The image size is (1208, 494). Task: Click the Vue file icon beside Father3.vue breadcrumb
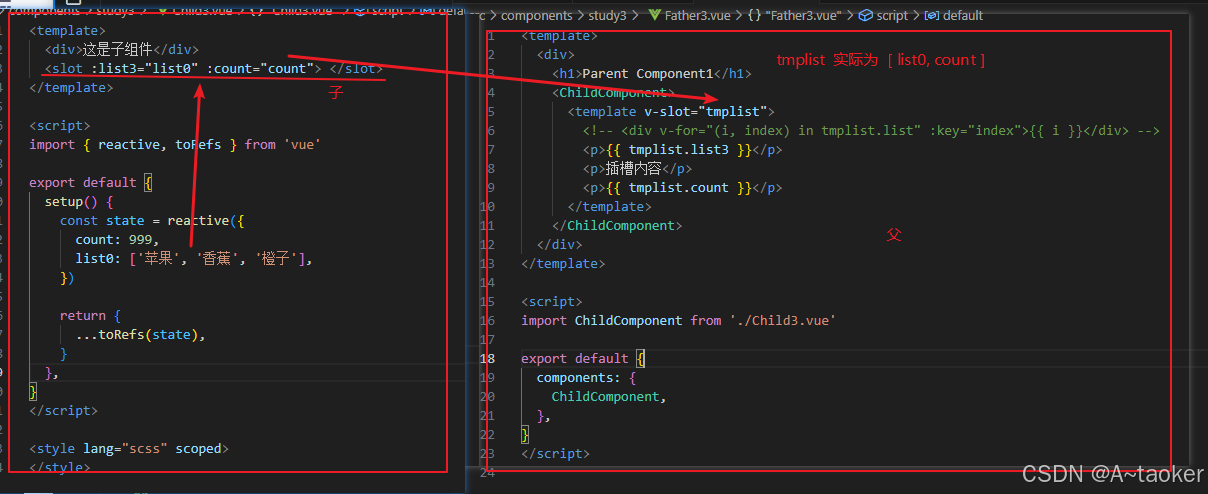(655, 15)
